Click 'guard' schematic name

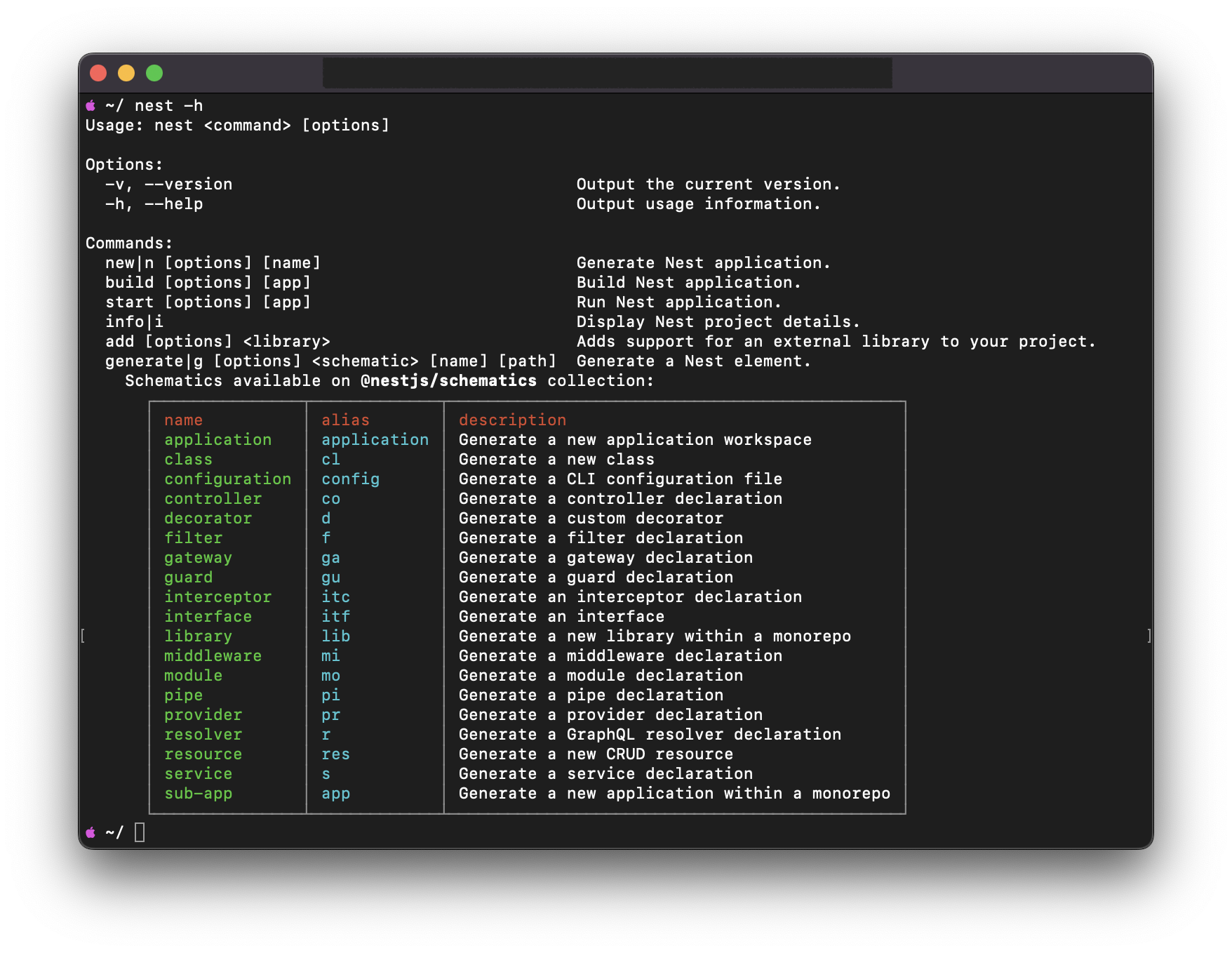click(x=189, y=578)
